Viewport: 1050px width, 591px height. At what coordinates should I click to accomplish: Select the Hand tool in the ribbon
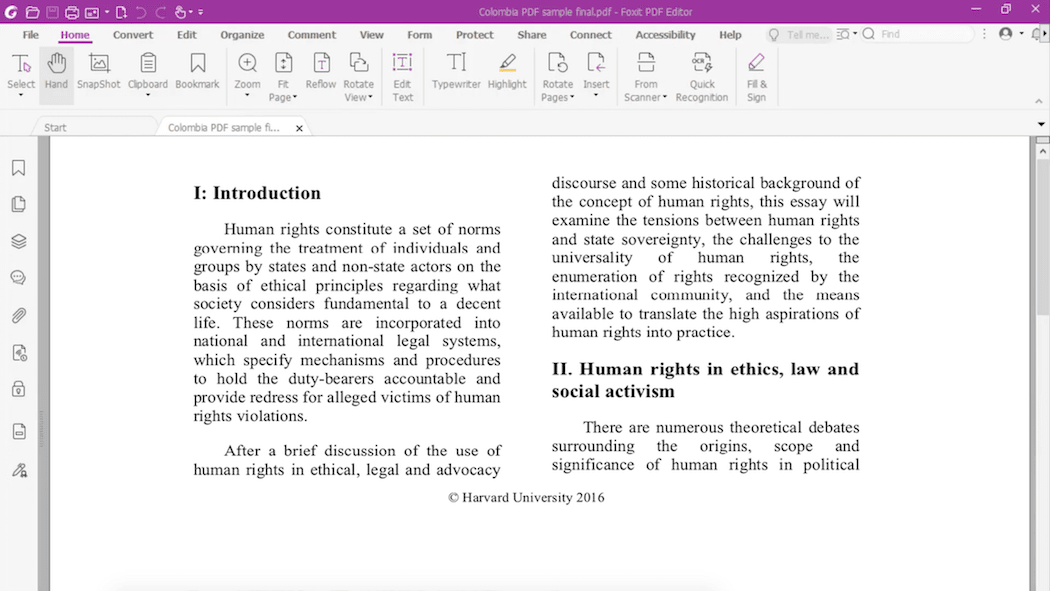(x=56, y=72)
